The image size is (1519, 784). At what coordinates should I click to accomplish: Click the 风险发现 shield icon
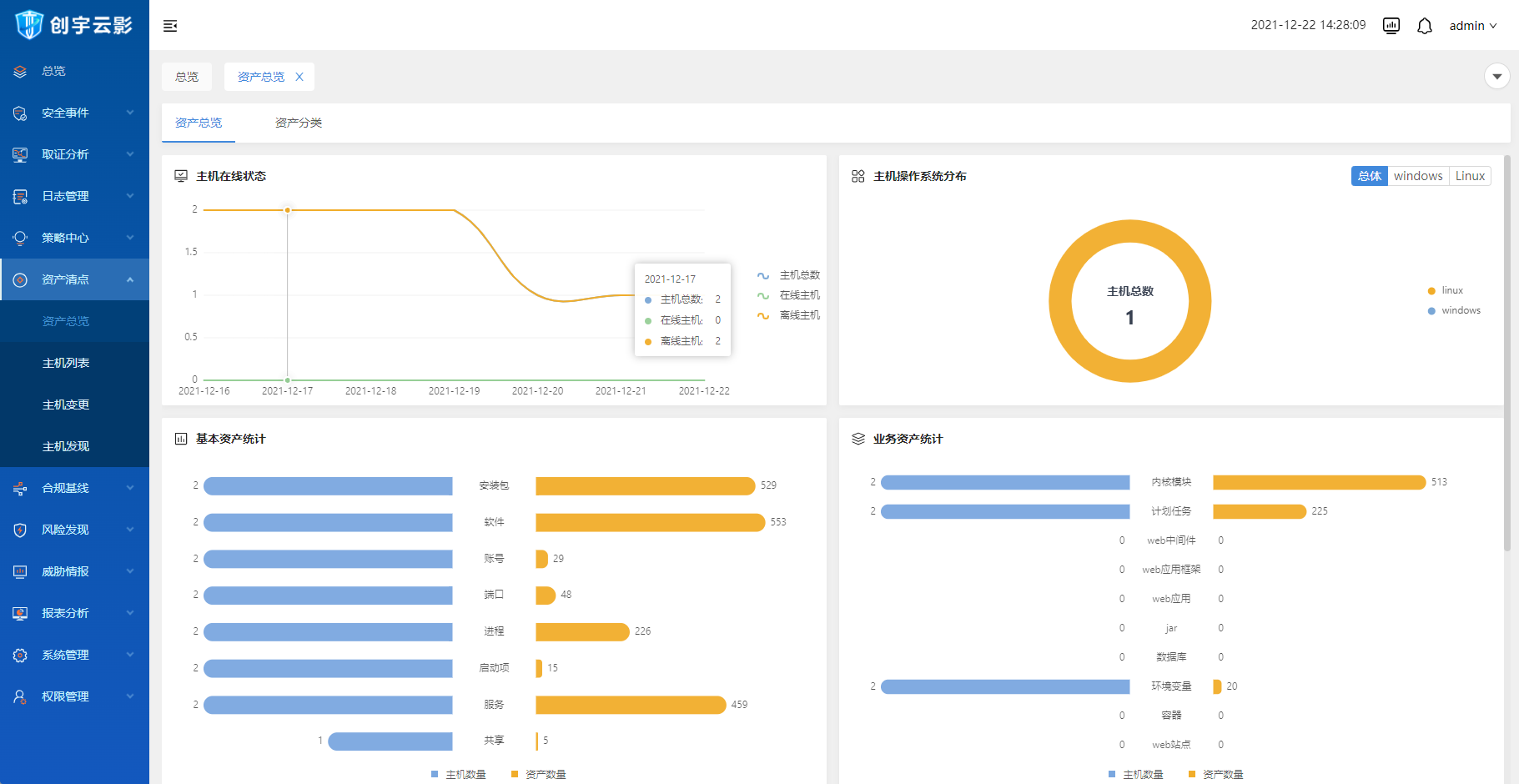[20, 530]
